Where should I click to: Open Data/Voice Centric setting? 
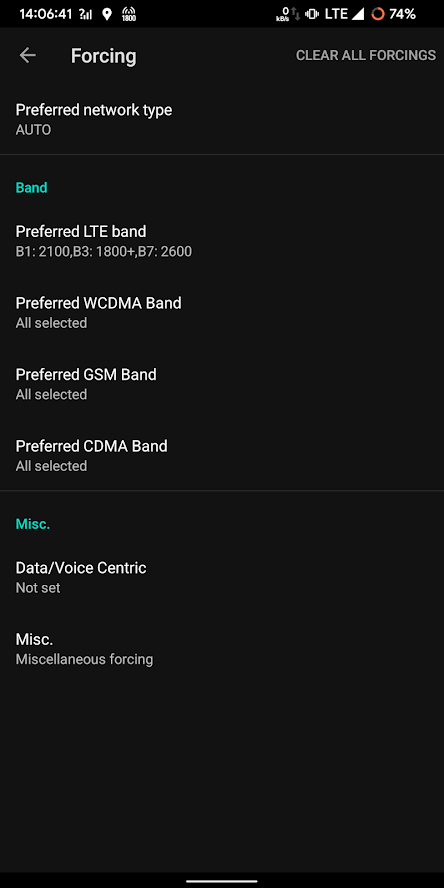pos(222,577)
